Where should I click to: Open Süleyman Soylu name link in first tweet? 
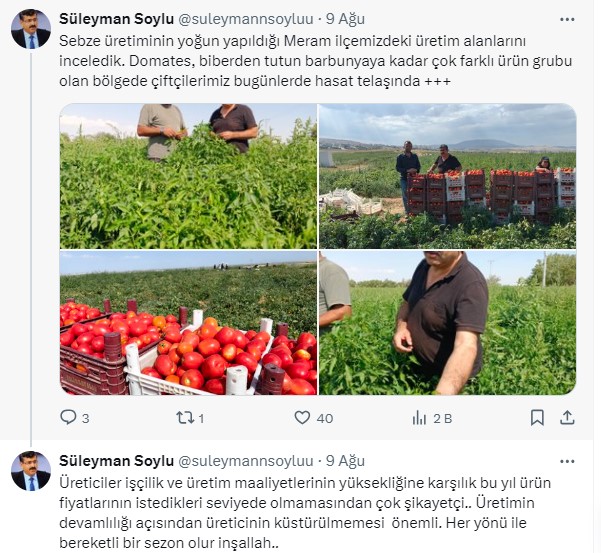point(117,19)
